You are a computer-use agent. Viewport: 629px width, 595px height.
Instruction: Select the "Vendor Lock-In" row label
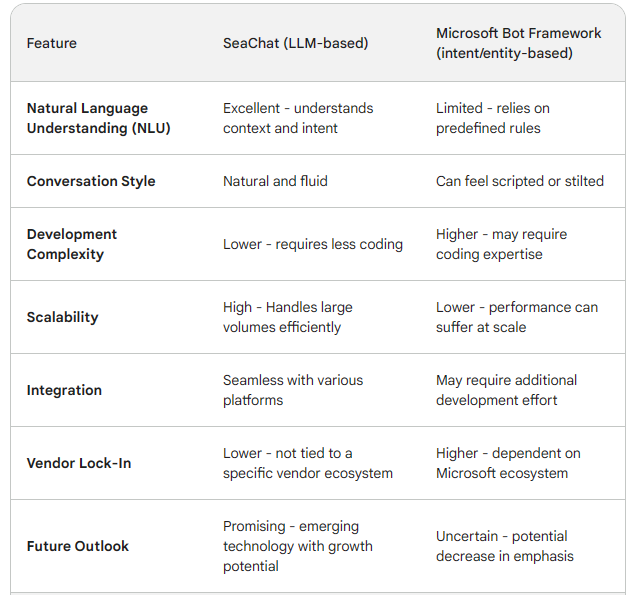click(79, 463)
